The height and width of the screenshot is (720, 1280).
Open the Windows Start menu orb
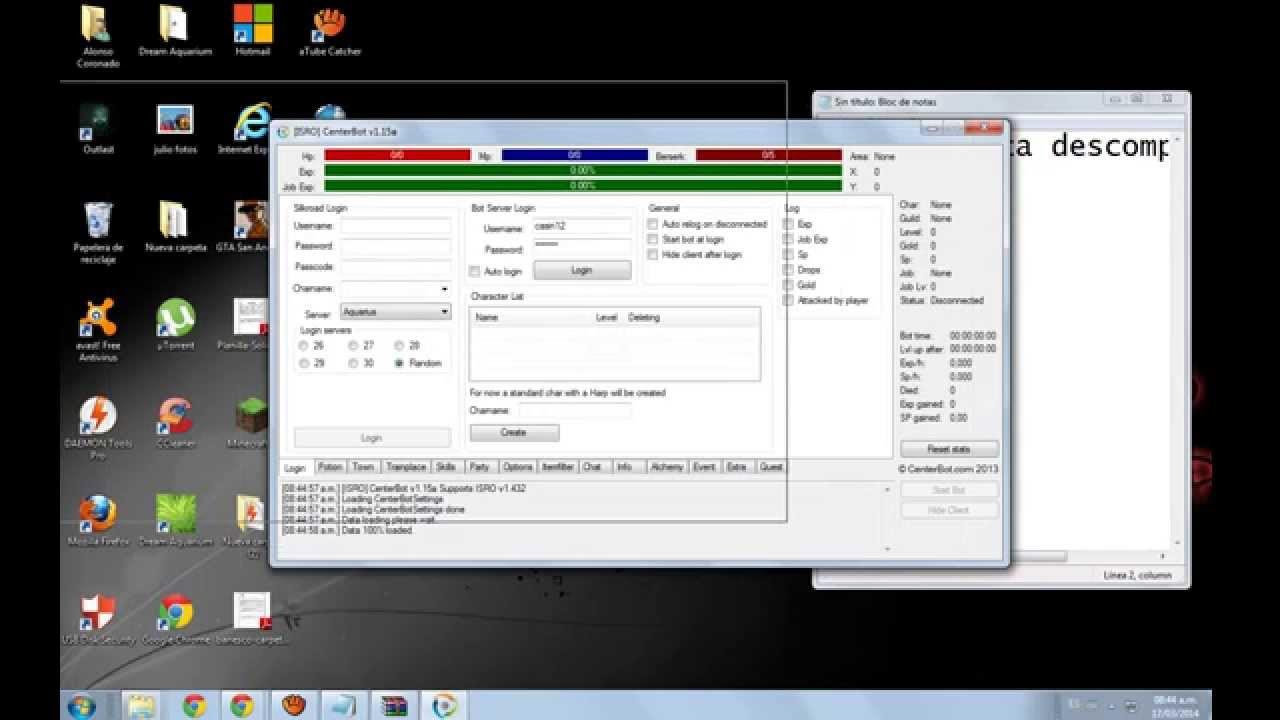coord(82,705)
